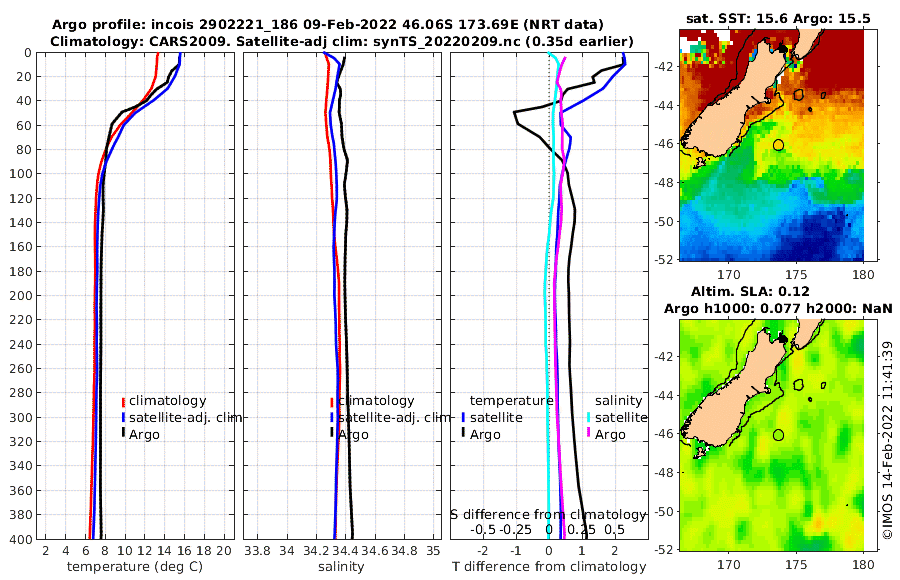Click the red climatology swatch in the salinity legend

pyautogui.click(x=332, y=402)
